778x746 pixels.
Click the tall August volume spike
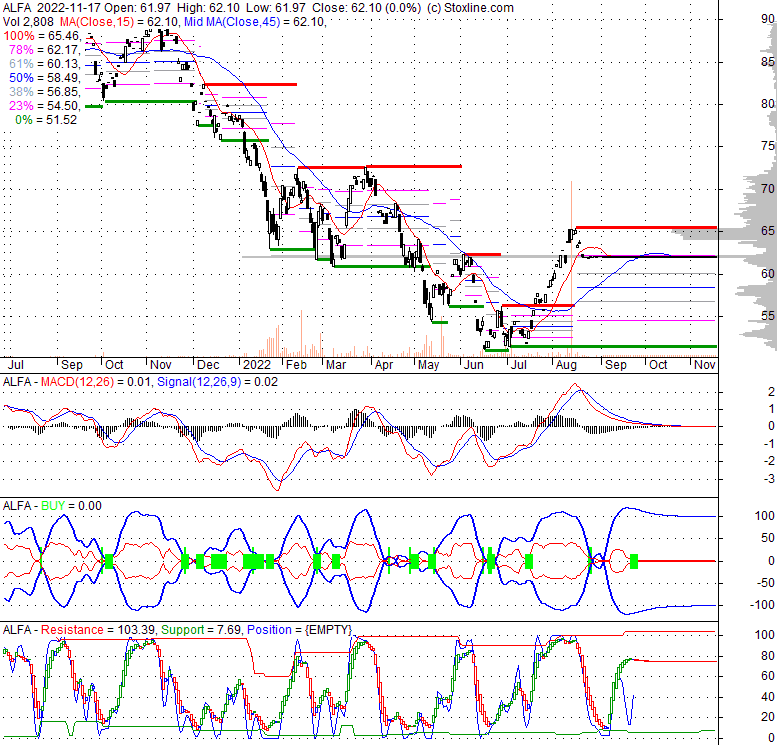(572, 269)
